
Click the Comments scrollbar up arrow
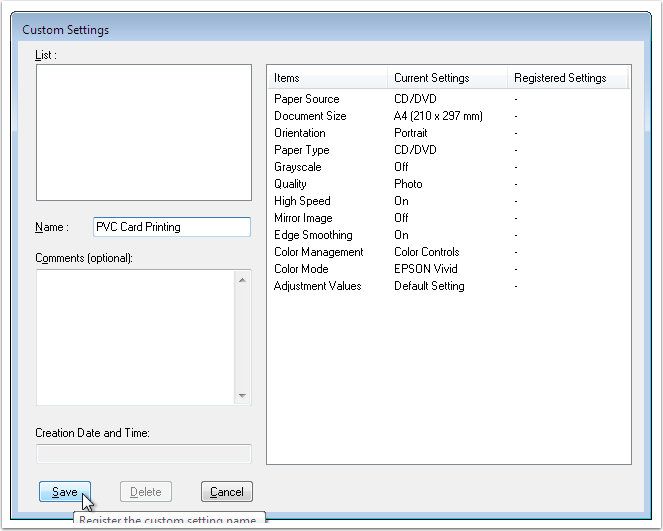point(242,280)
